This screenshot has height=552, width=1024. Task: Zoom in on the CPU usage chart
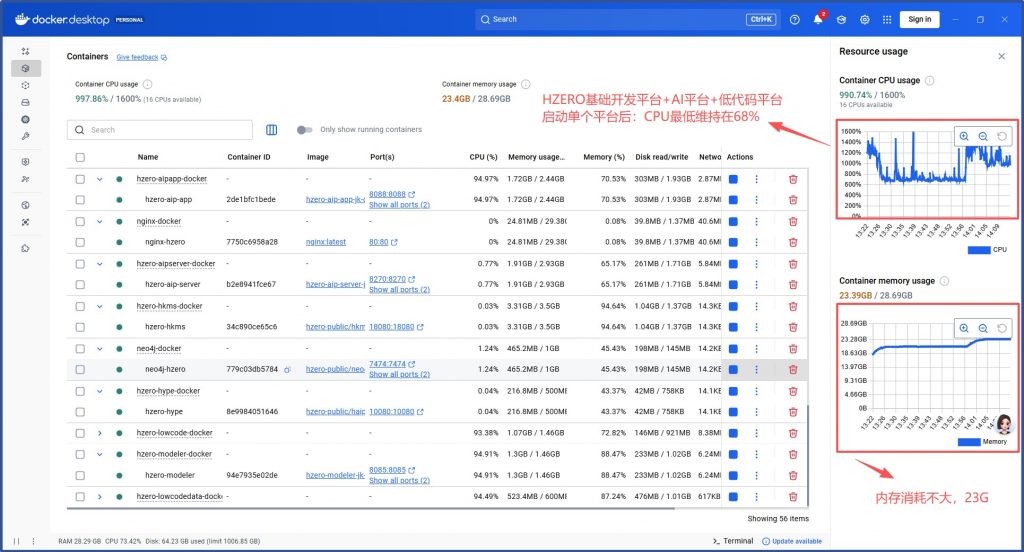pyautogui.click(x=964, y=137)
